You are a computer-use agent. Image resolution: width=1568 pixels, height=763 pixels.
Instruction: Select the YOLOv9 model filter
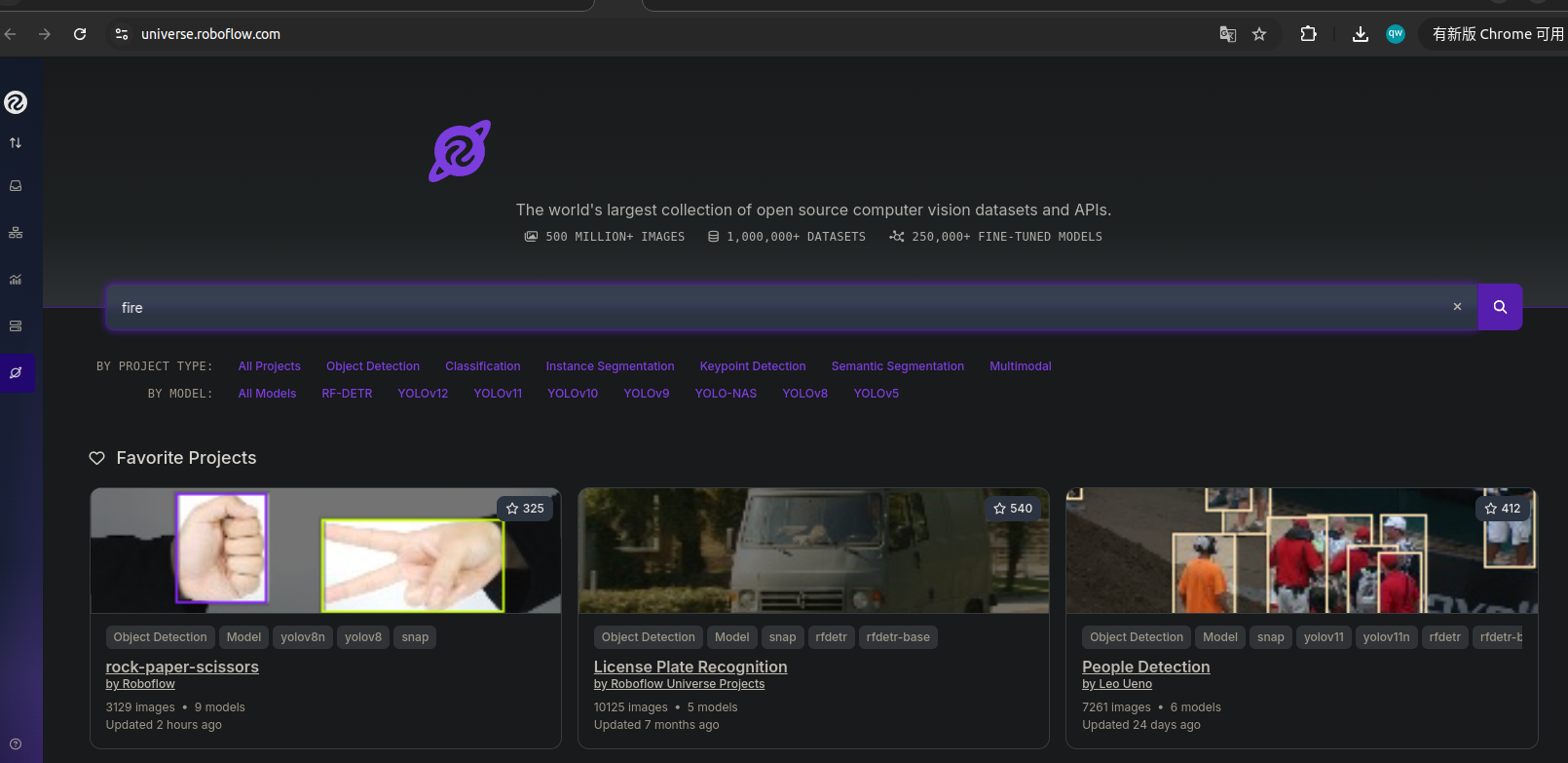(x=647, y=394)
